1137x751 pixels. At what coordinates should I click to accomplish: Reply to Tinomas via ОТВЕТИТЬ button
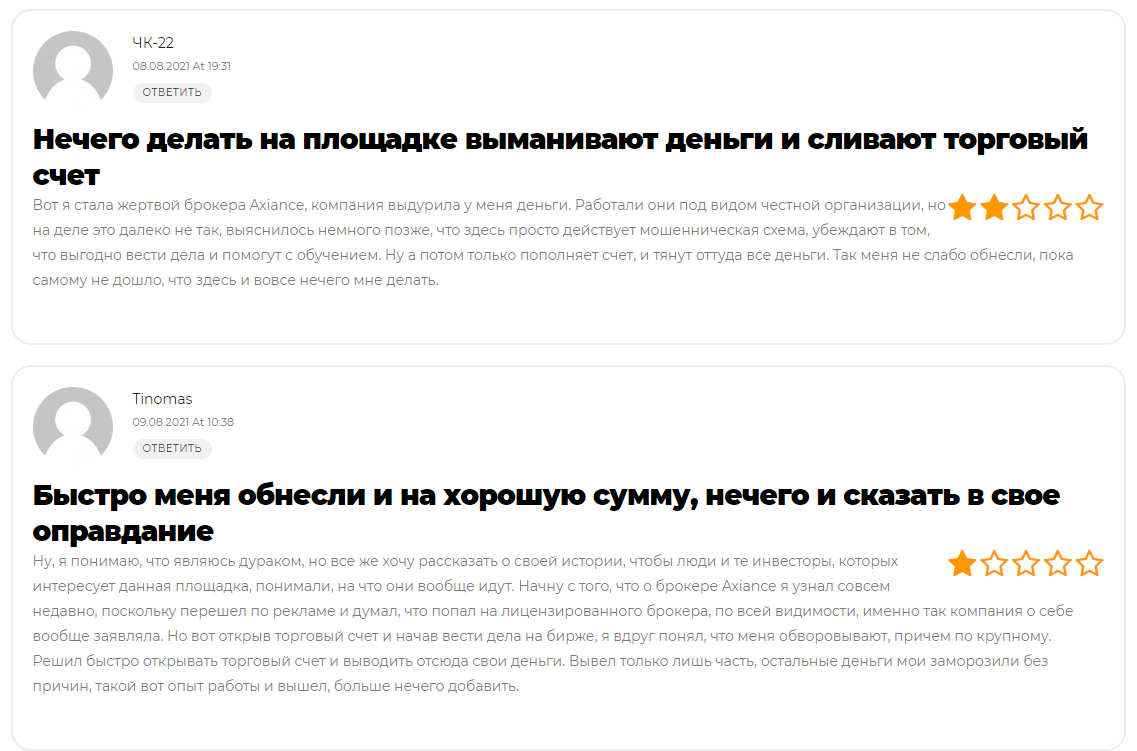[x=172, y=448]
